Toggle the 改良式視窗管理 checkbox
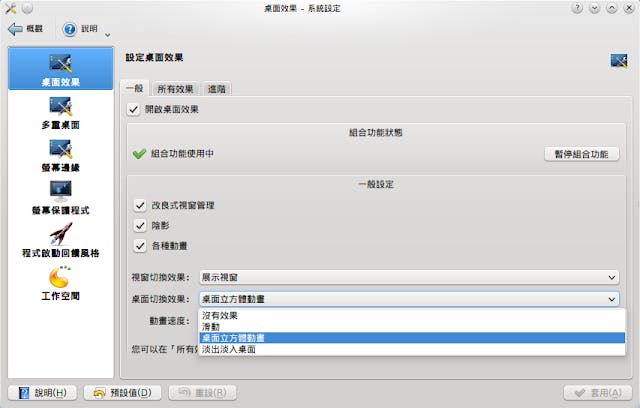This screenshot has height=408, width=640. point(140,205)
